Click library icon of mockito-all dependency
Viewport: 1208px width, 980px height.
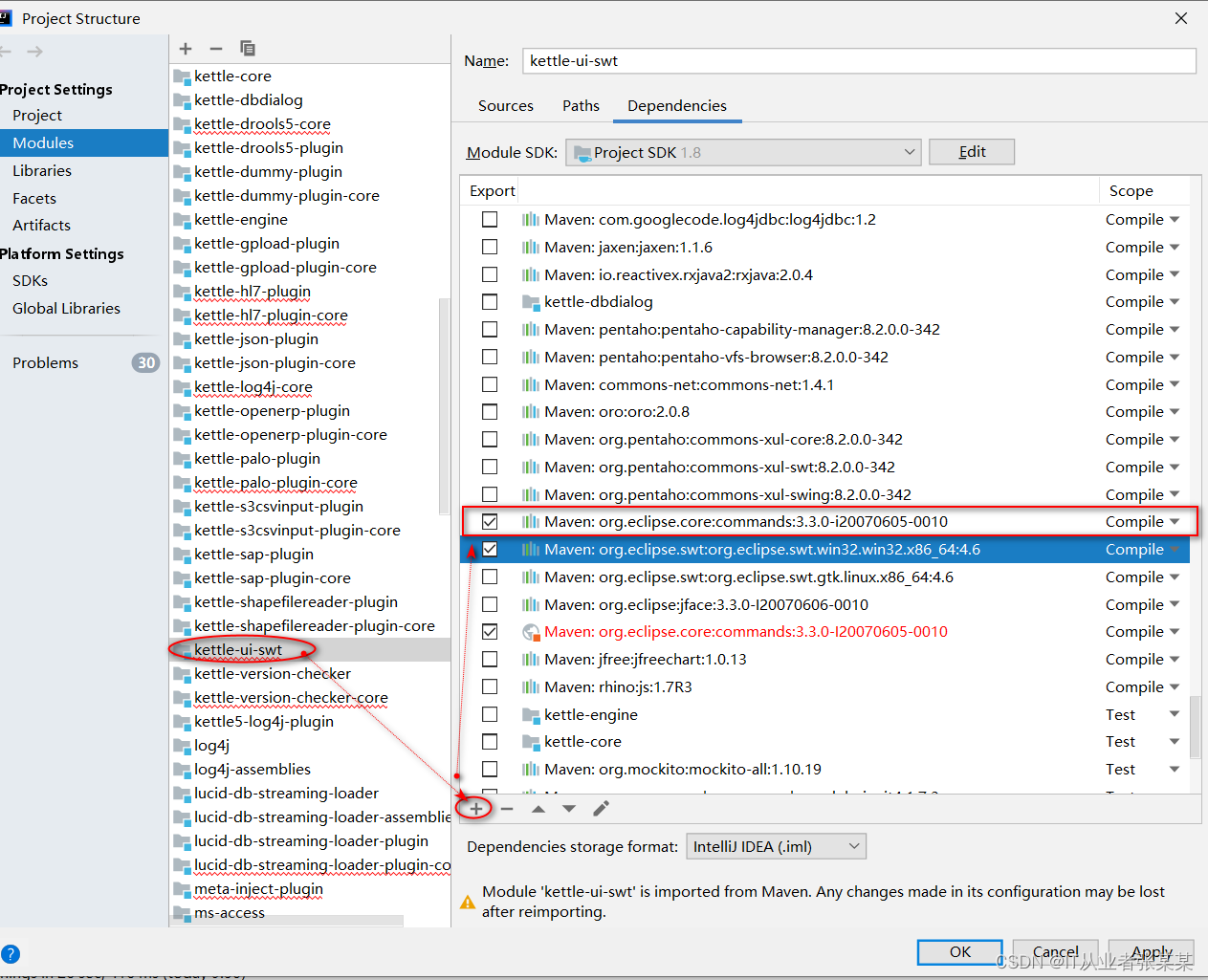point(531,770)
